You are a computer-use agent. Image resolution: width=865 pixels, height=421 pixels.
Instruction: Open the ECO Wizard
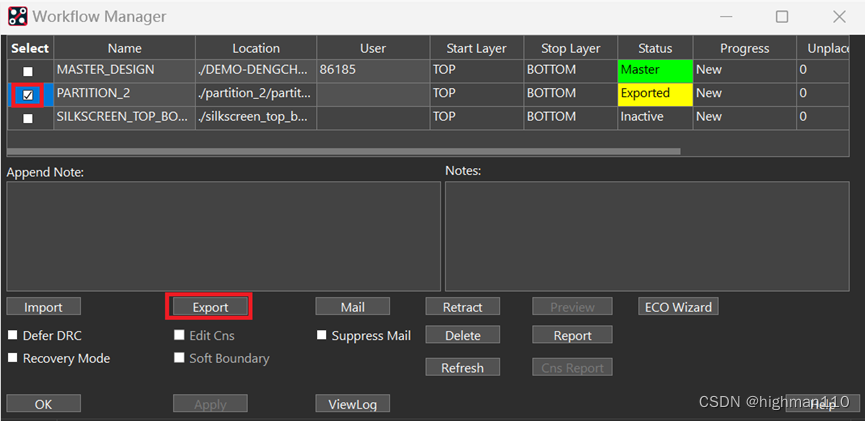tap(678, 307)
